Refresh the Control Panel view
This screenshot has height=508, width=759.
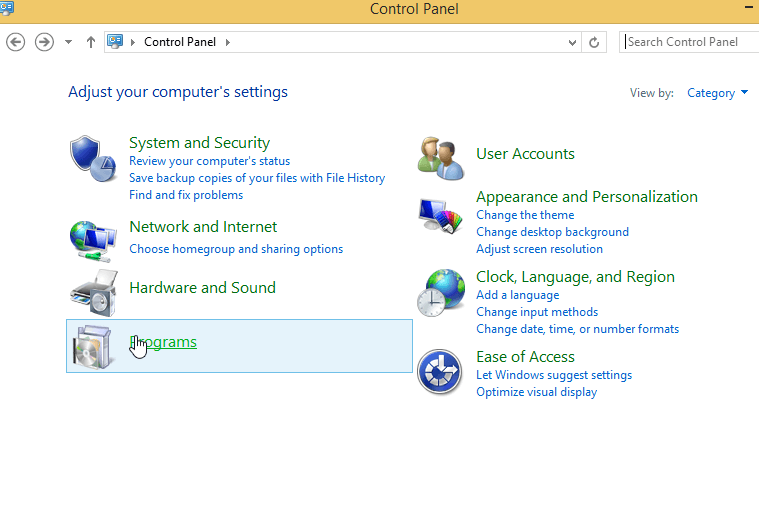pyautogui.click(x=594, y=43)
